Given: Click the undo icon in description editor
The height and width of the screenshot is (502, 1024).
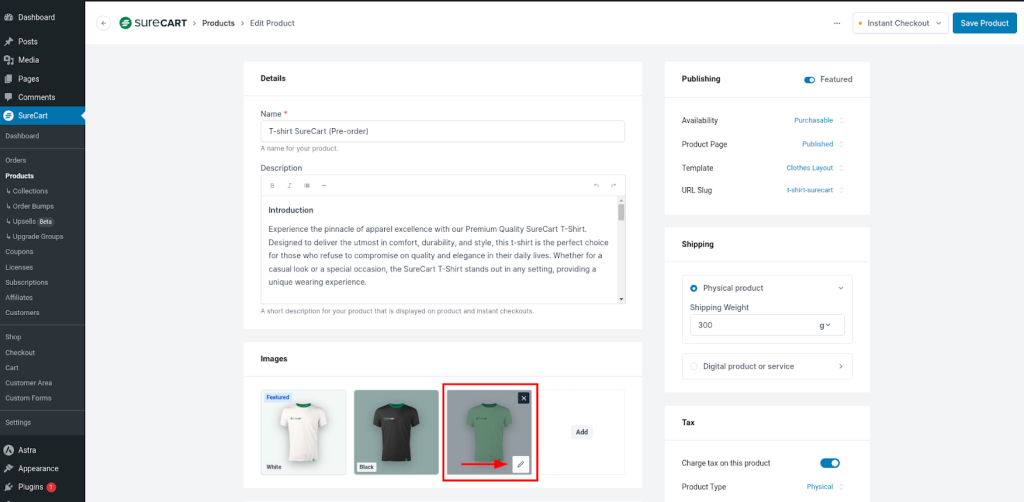Looking at the screenshot, I should pos(597,185).
